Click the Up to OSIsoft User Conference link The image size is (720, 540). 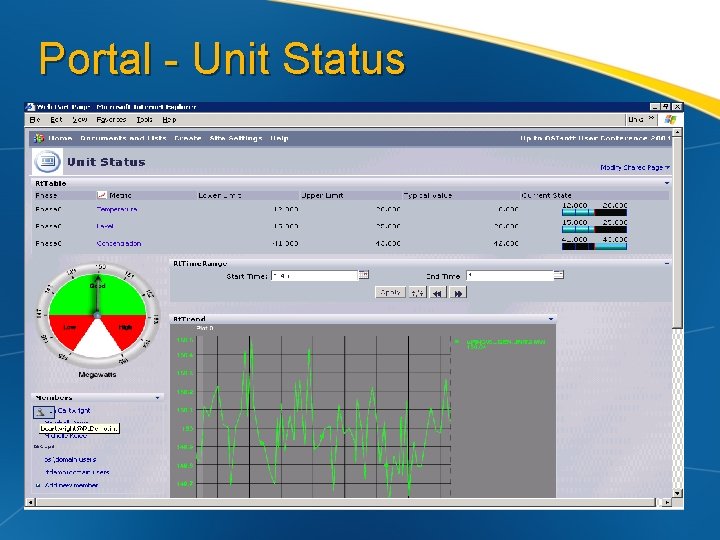(x=595, y=138)
